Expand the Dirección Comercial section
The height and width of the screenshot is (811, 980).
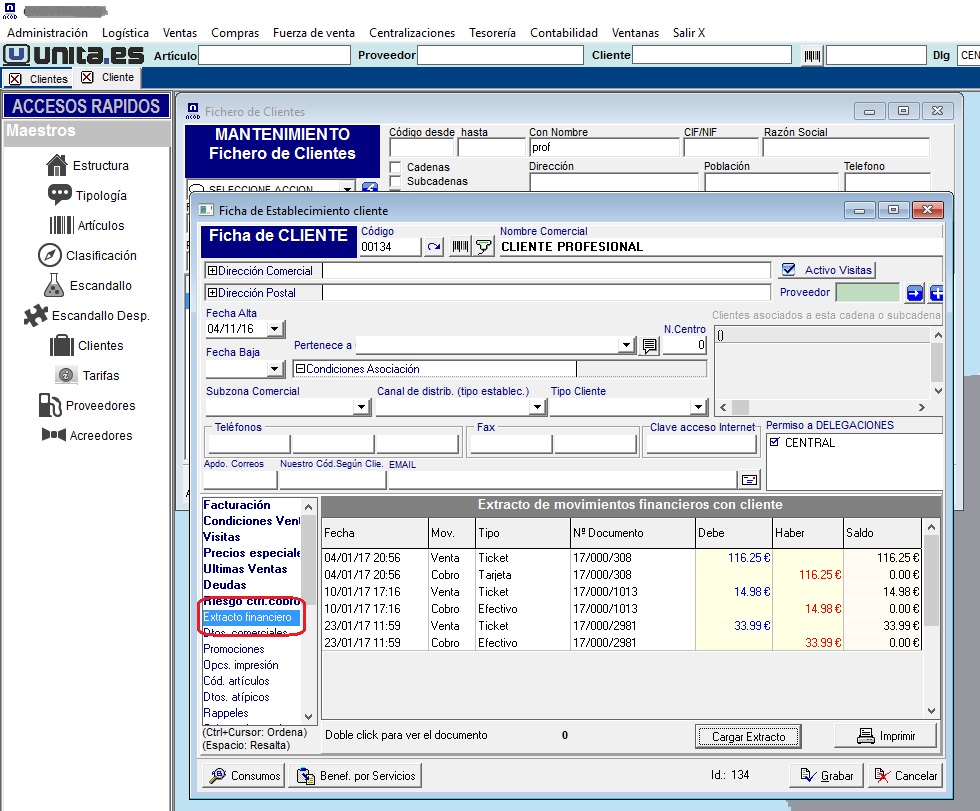212,271
